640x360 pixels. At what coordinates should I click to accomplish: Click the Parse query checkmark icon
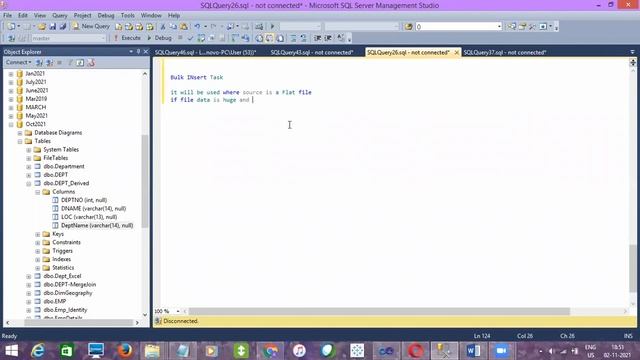(190, 38)
